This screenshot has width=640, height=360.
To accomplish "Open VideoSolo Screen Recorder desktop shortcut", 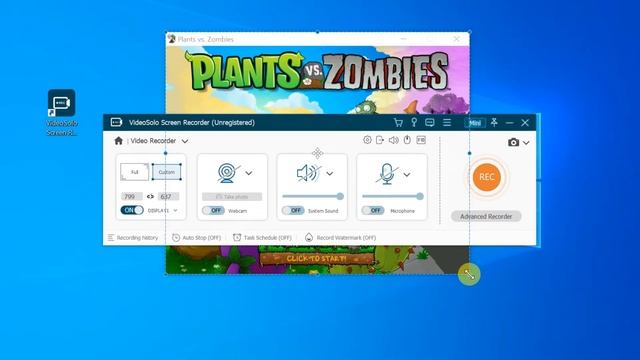I will 62,112.
